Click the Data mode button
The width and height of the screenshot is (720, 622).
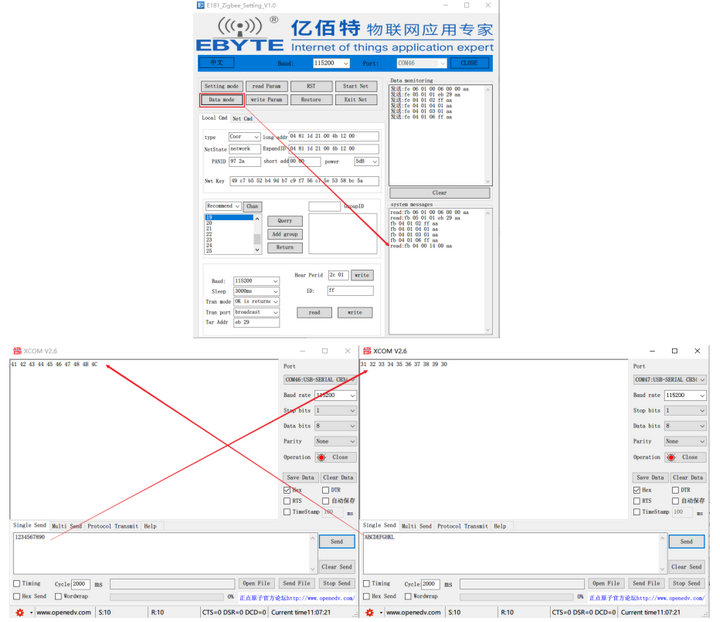(221, 100)
